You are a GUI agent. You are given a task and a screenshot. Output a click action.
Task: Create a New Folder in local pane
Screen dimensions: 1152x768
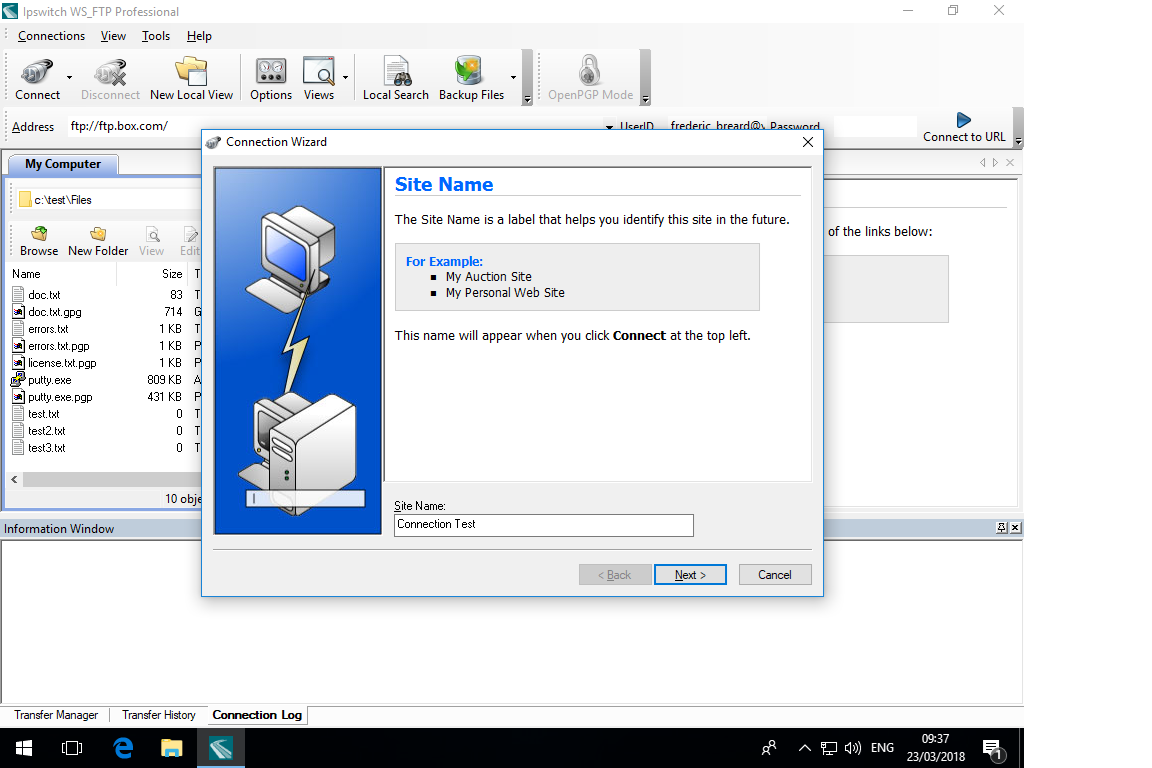[x=98, y=240]
